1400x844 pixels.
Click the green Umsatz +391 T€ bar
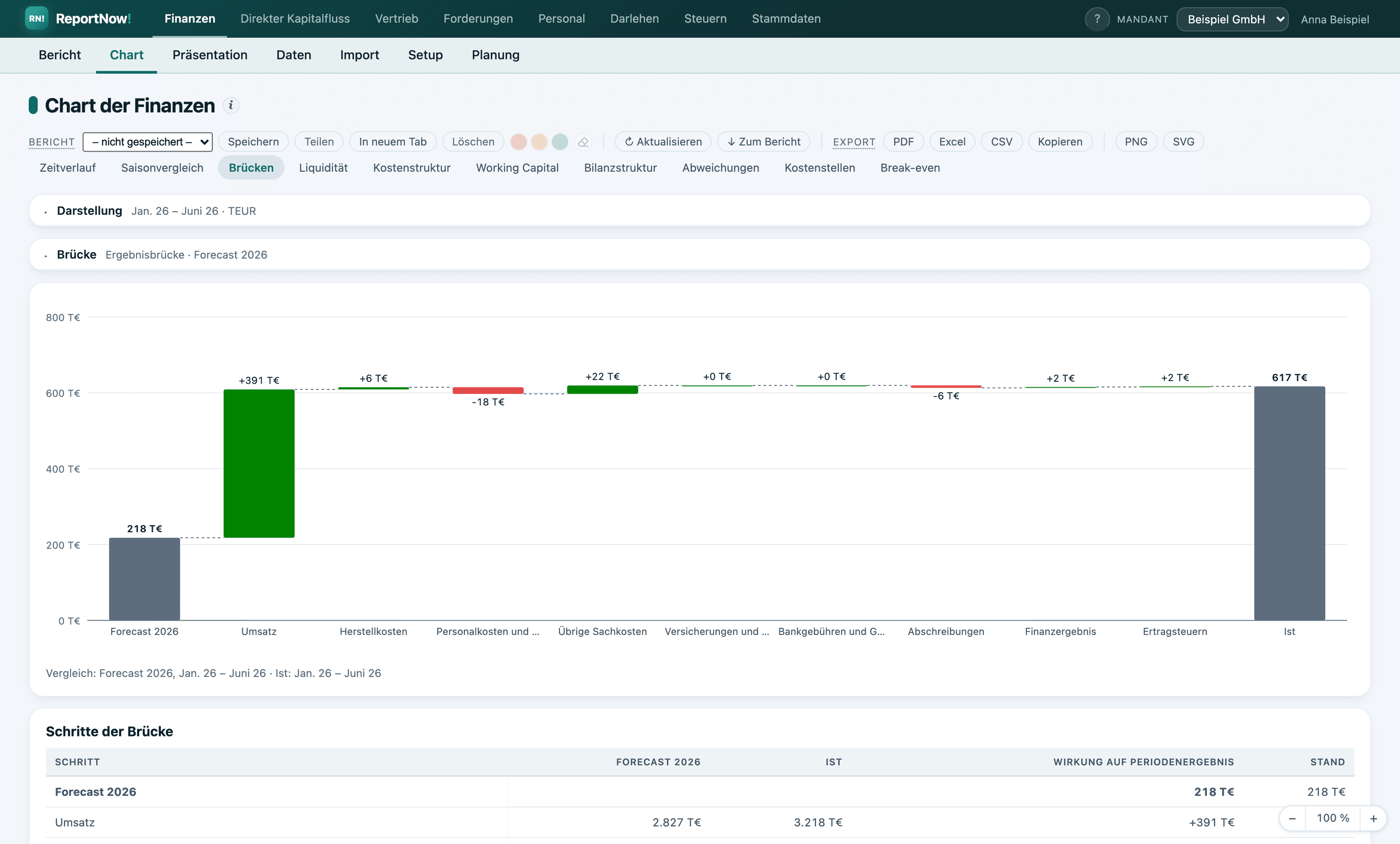(x=258, y=463)
